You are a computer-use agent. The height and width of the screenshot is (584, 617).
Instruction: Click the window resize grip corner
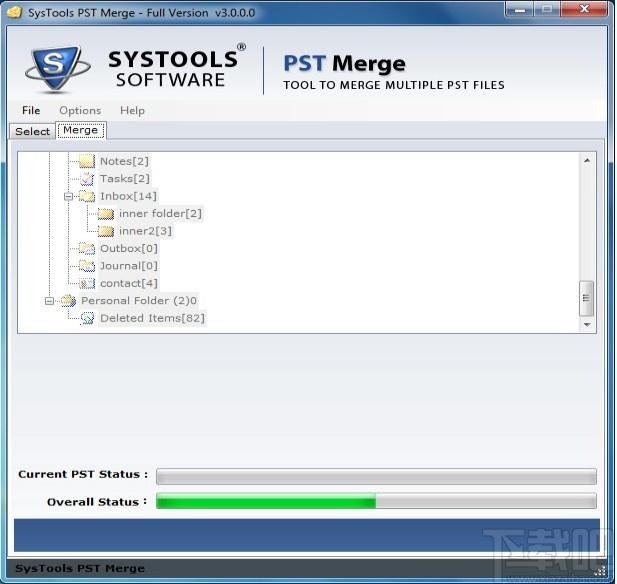coord(601,570)
